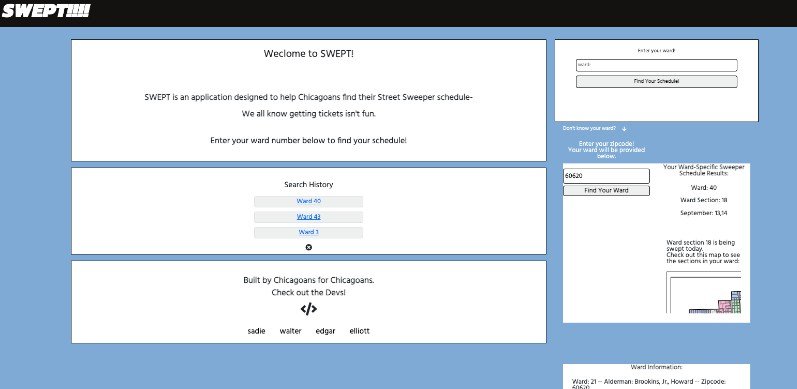This screenshot has width=797, height=389.
Task: Click 'Enter your zipcode!' prompt text
Action: [606, 144]
